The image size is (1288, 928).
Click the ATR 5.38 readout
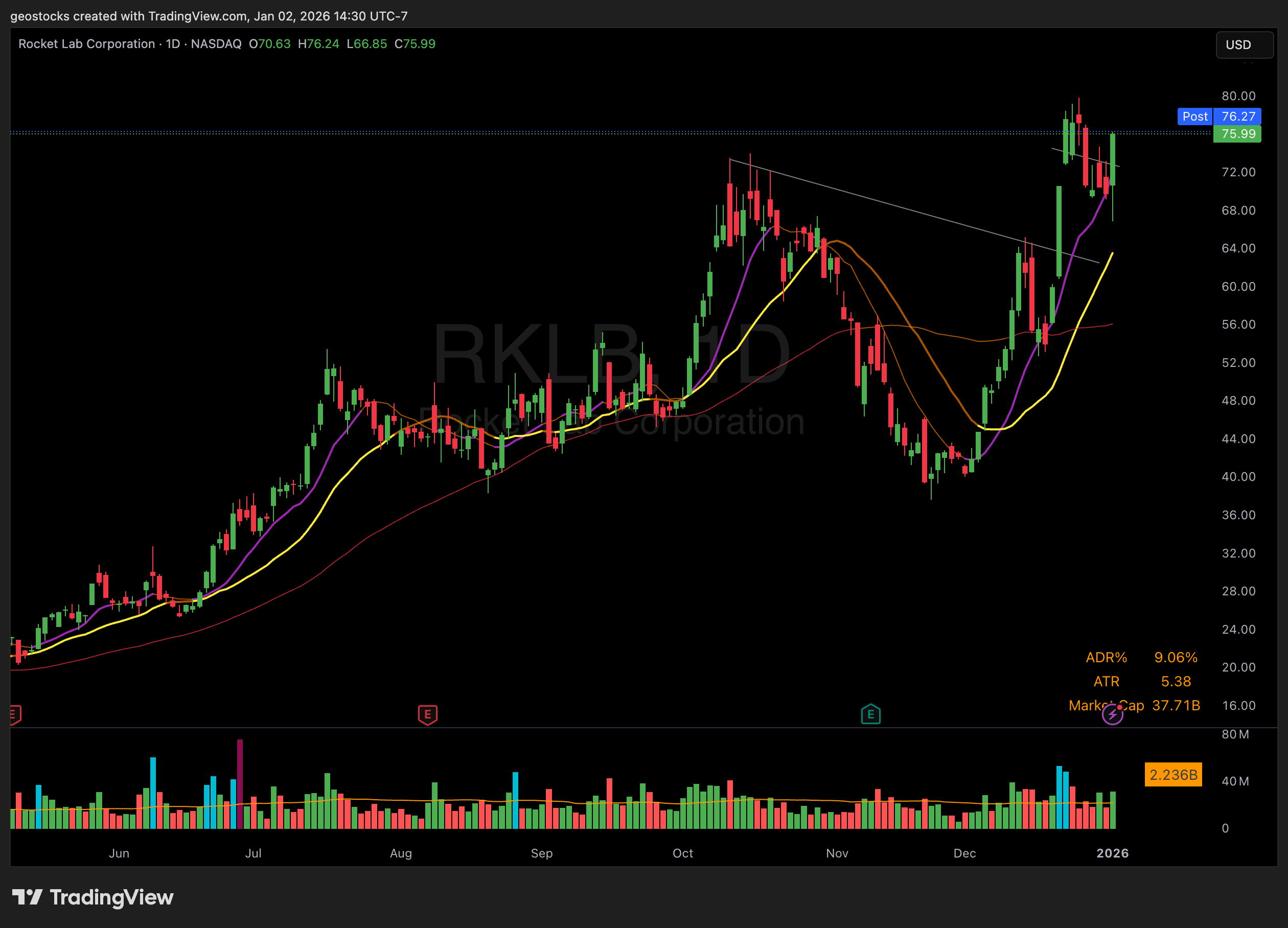pos(1175,681)
